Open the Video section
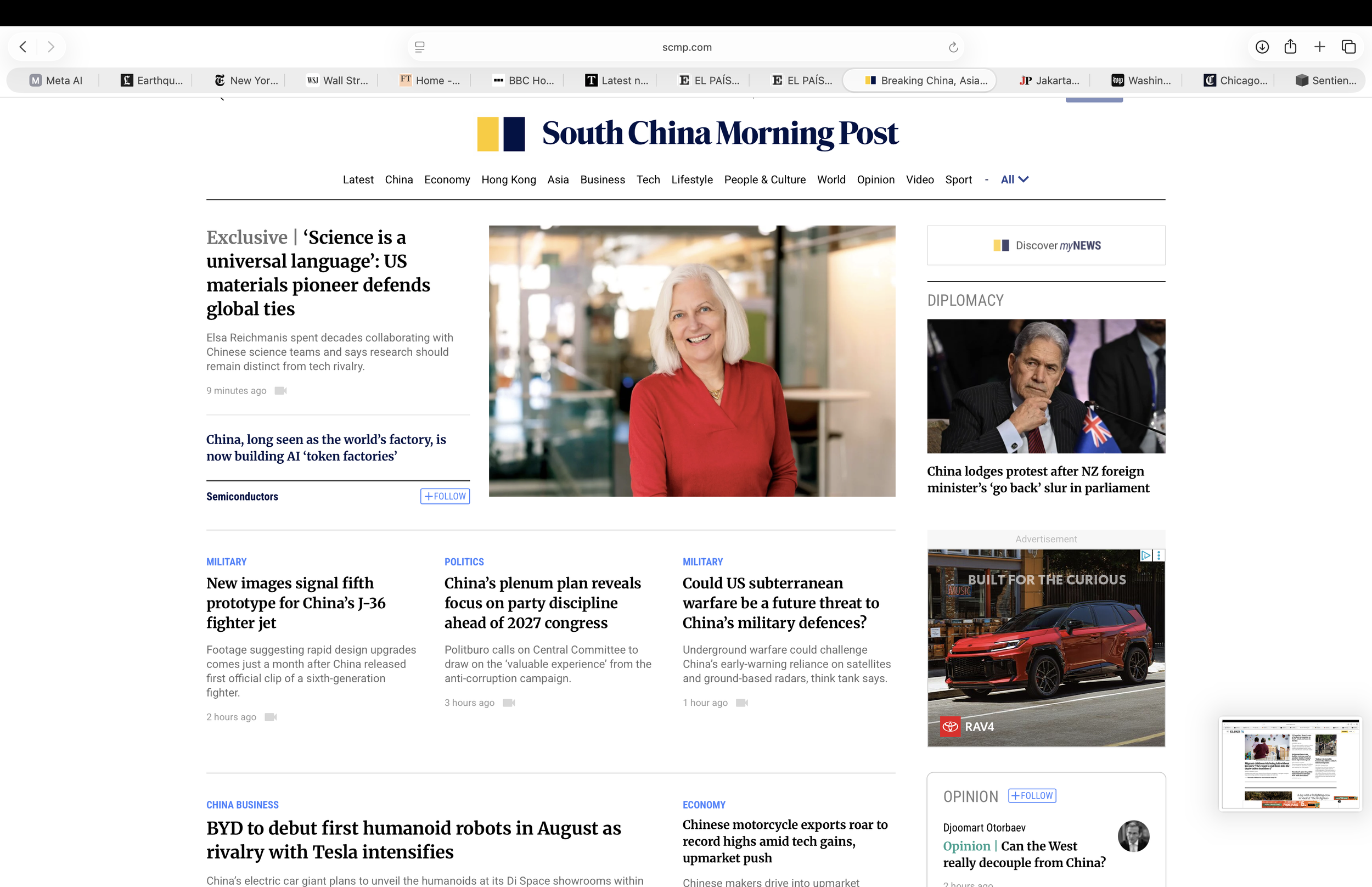This screenshot has height=887, width=1372. (x=920, y=179)
